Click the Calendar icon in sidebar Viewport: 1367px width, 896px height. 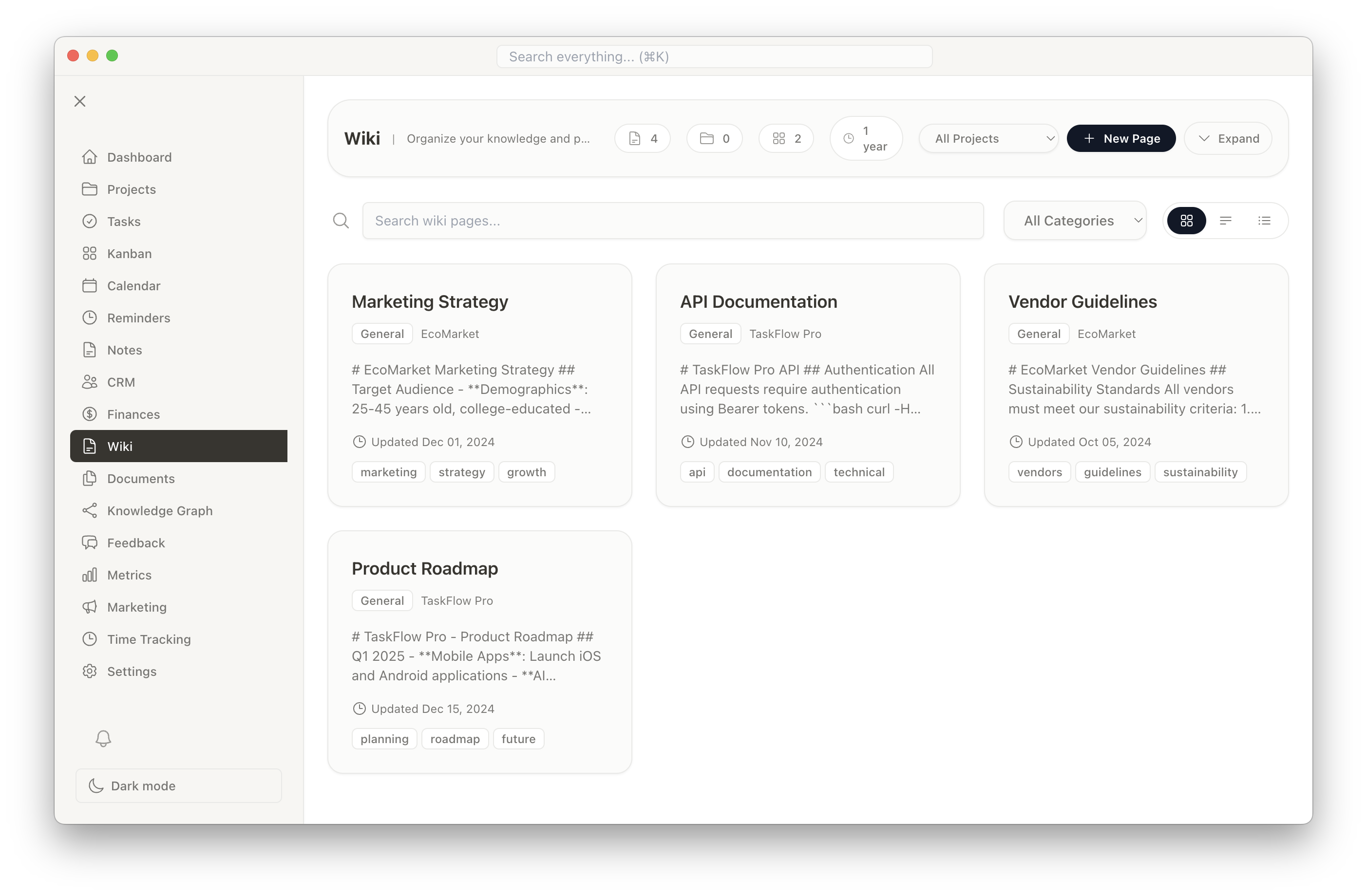(90, 285)
